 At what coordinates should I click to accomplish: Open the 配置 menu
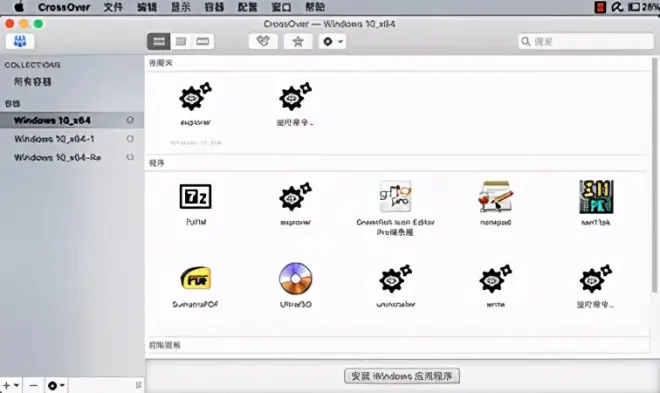(x=247, y=7)
